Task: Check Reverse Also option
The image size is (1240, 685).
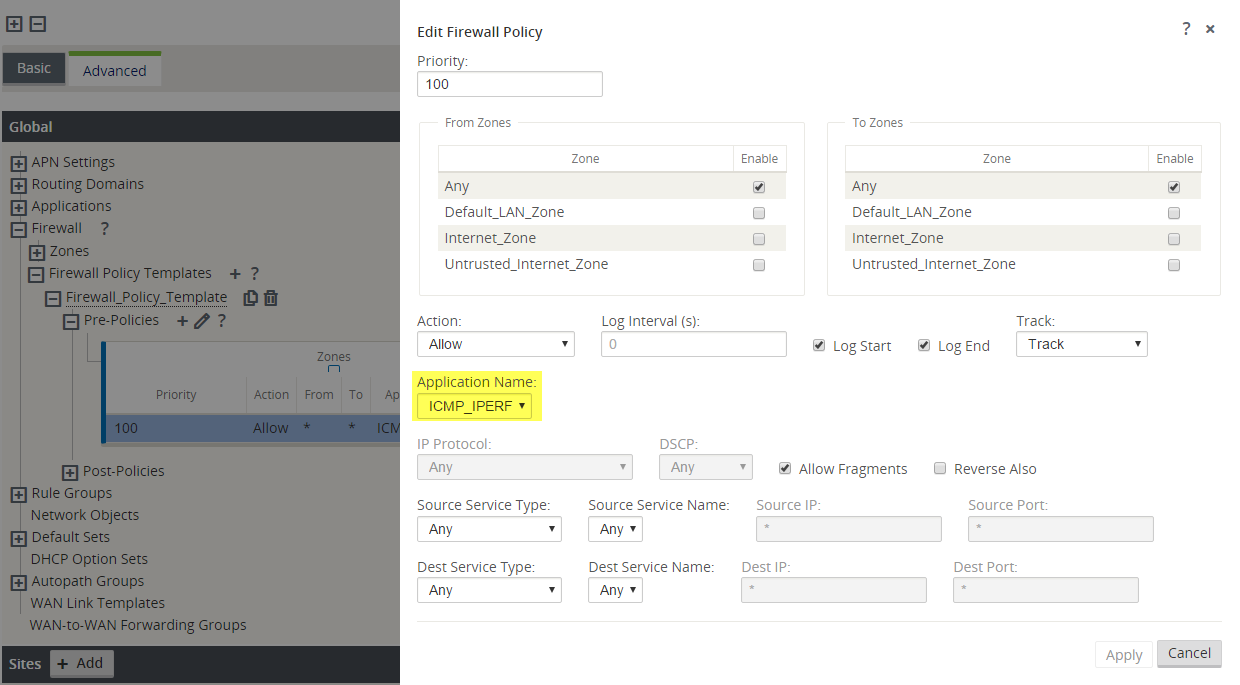Action: click(940, 468)
